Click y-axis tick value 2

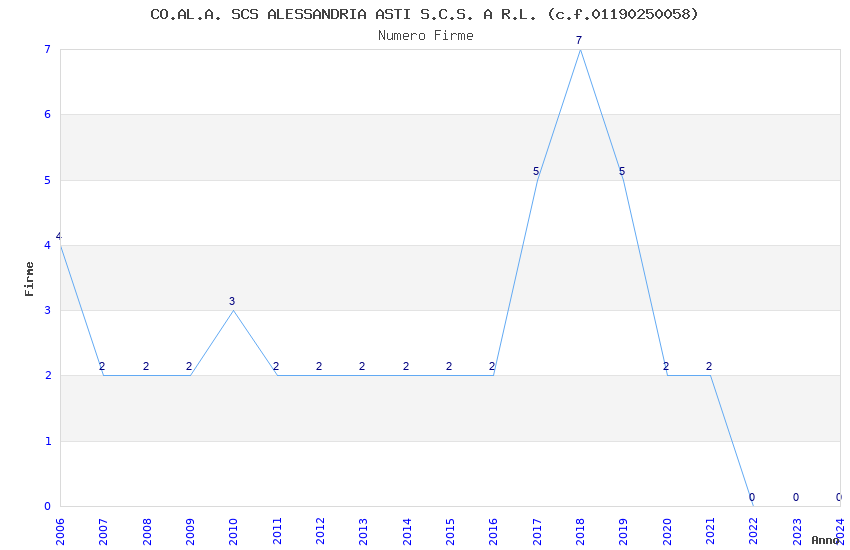coord(48,376)
